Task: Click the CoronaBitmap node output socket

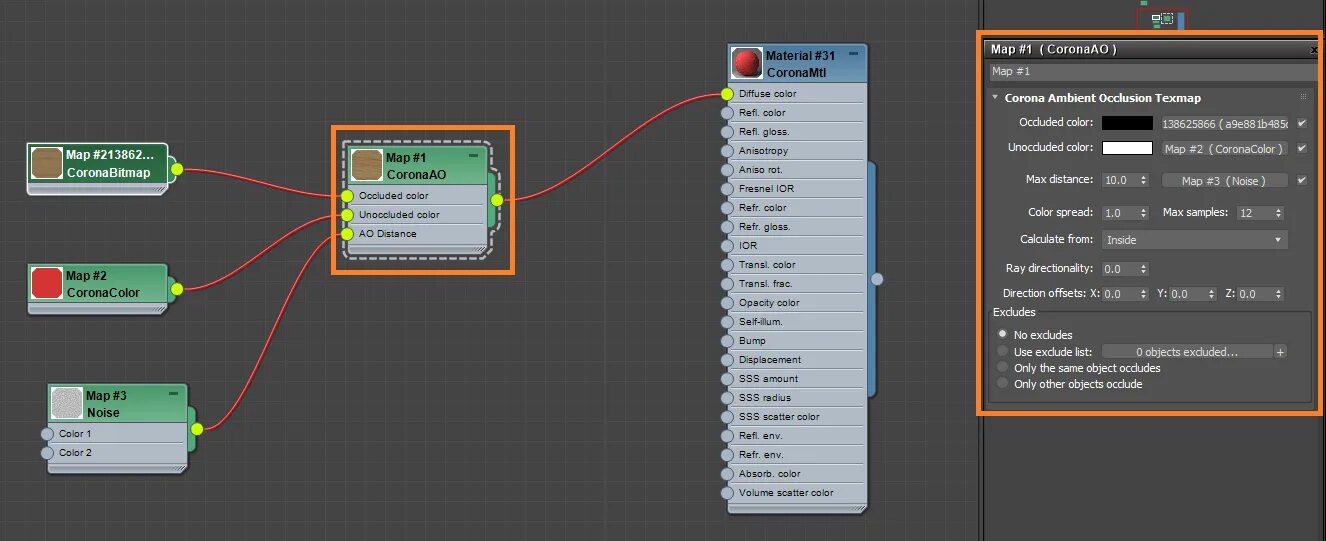Action: 177,169
